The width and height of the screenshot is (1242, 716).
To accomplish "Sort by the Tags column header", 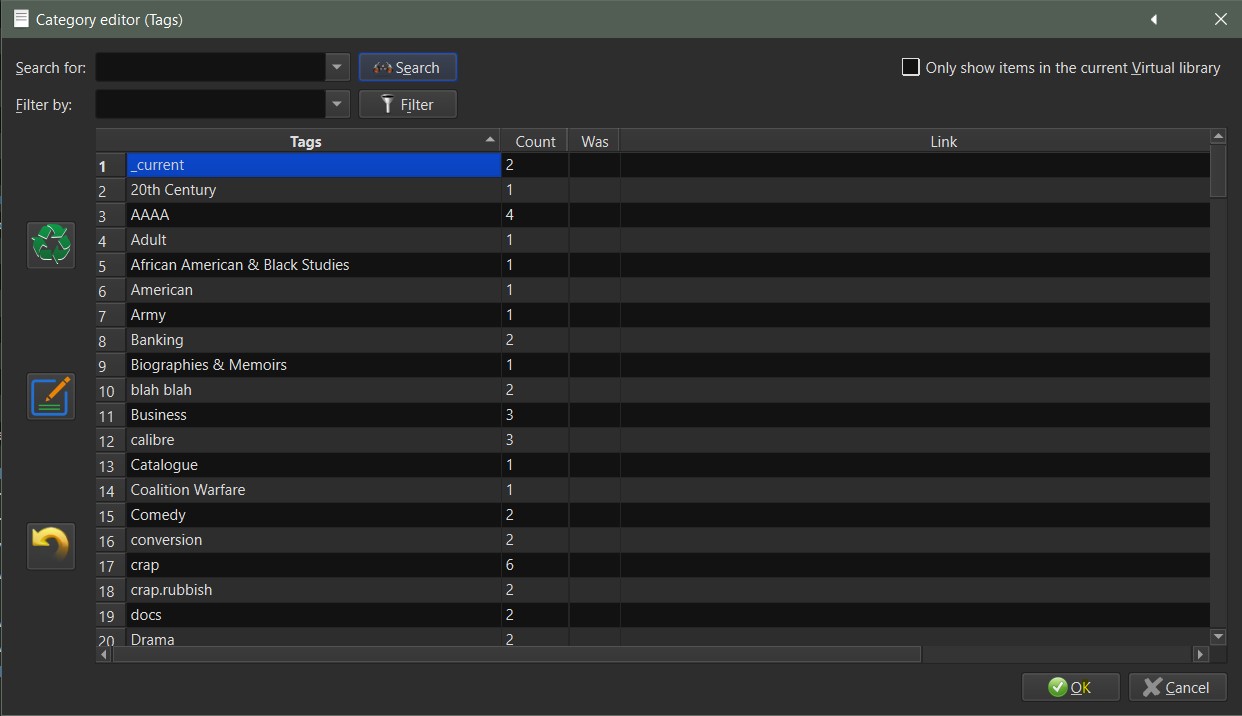I will click(x=305, y=141).
